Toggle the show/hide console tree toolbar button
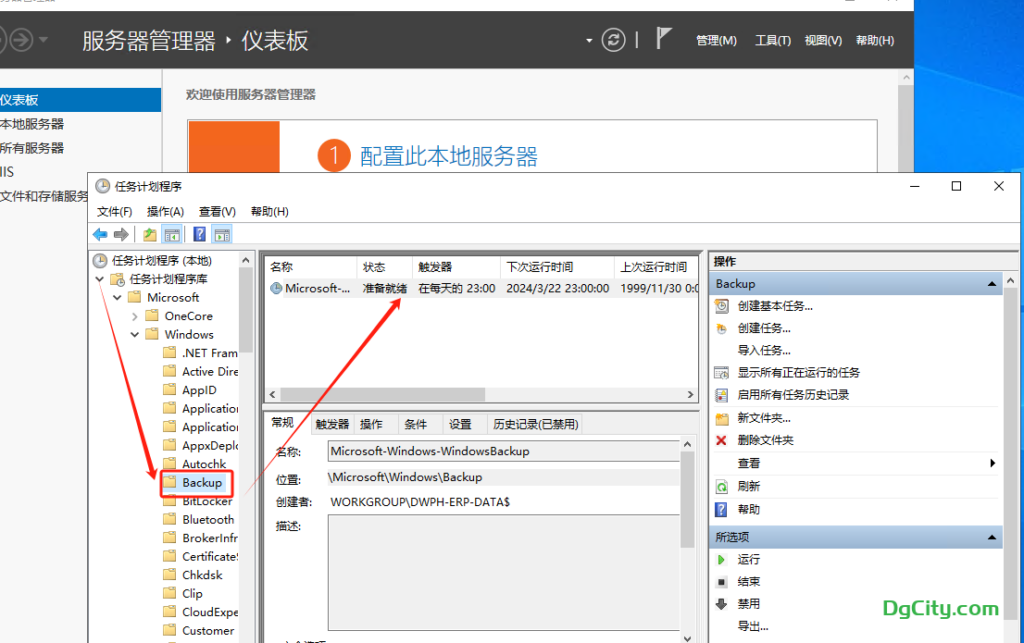This screenshot has height=643, width=1024. (x=172, y=234)
